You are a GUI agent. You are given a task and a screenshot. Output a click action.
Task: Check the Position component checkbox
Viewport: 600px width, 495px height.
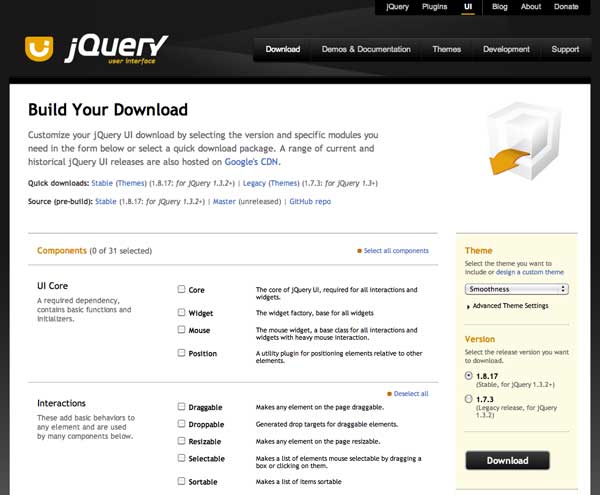pos(181,353)
